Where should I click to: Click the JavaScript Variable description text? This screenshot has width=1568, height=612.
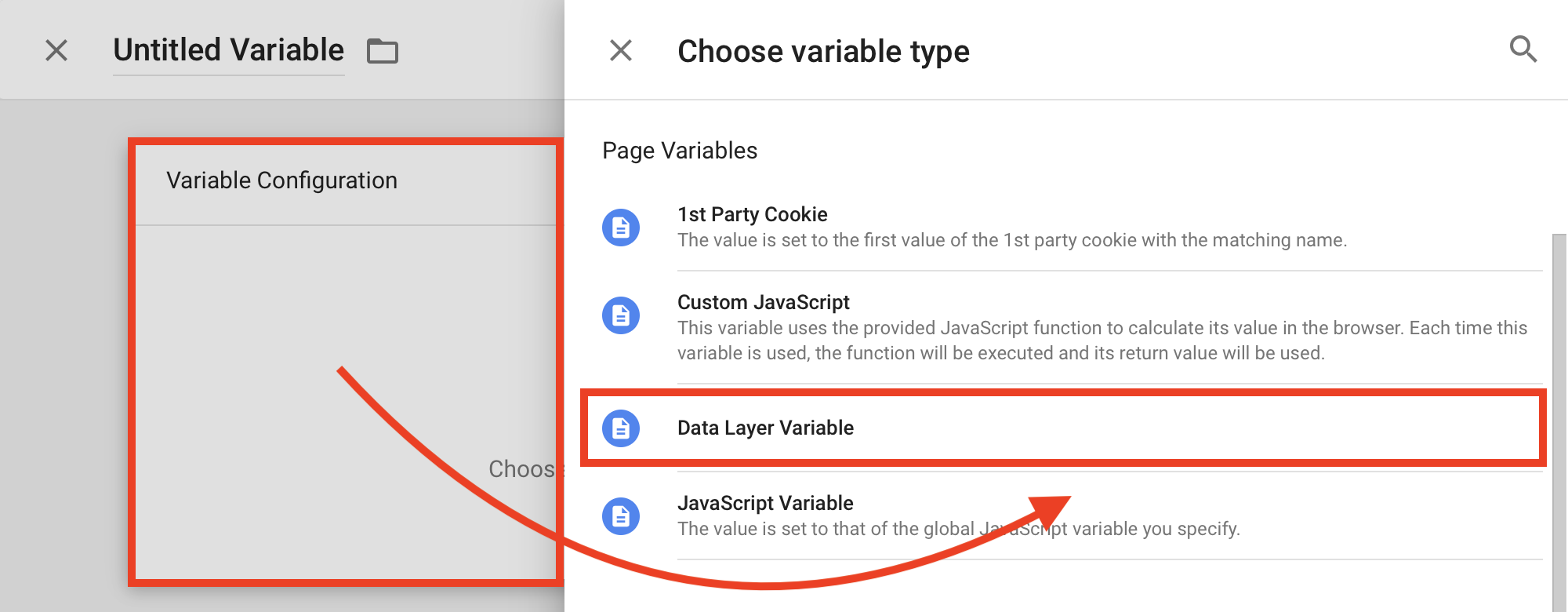[x=959, y=529]
